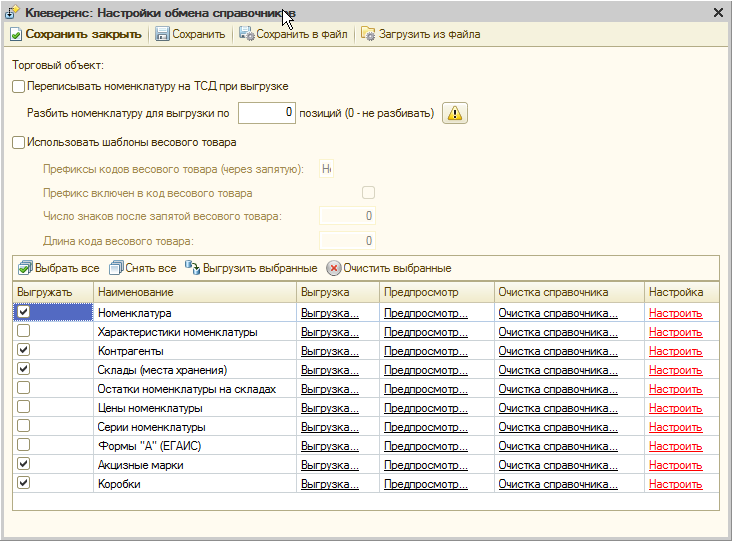Image resolution: width=732 pixels, height=541 pixels.
Task: Open Предпросмотр... for Контрагенты
Action: coord(426,351)
